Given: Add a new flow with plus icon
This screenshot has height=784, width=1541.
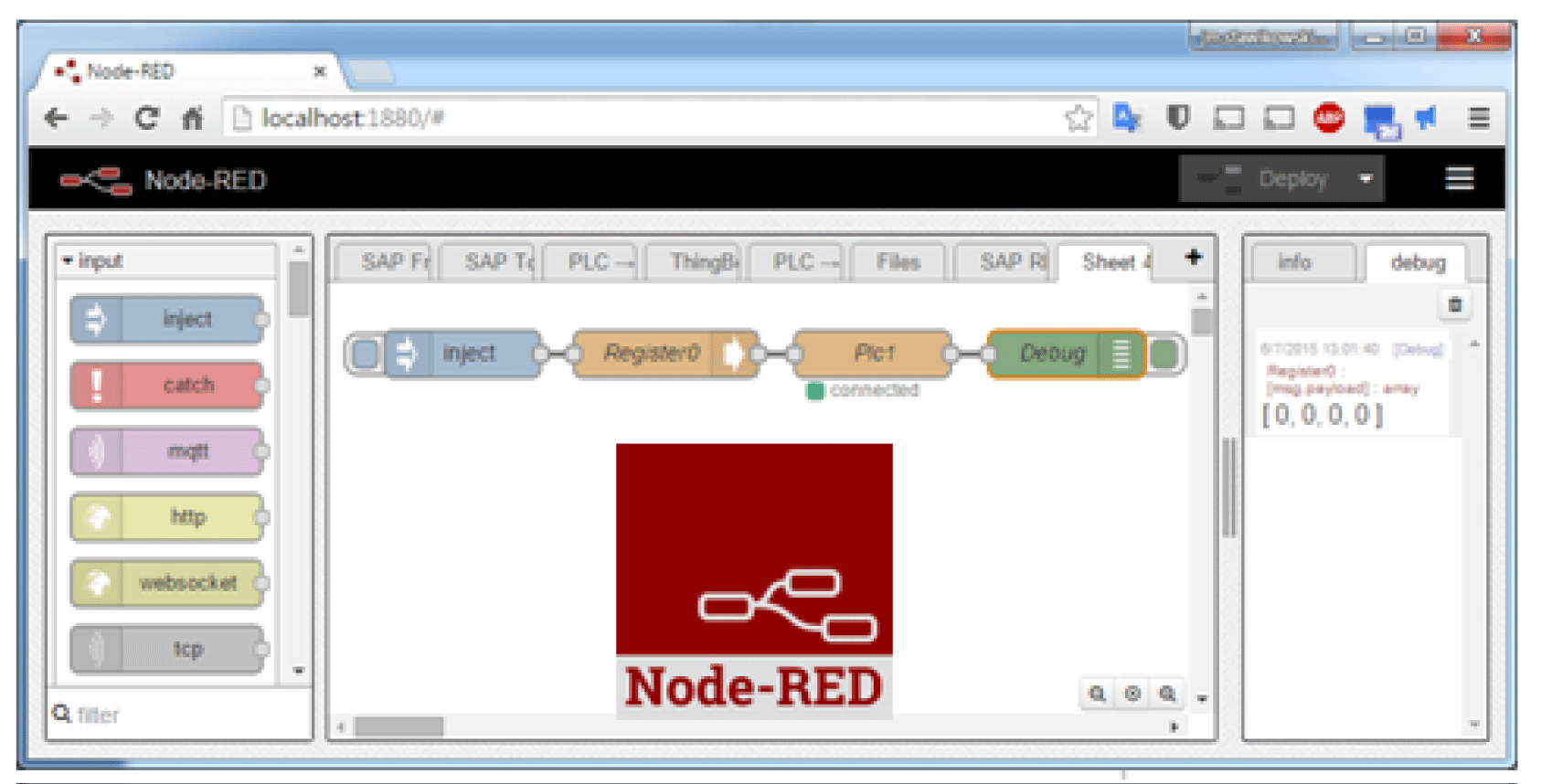Looking at the screenshot, I should (x=1193, y=258).
